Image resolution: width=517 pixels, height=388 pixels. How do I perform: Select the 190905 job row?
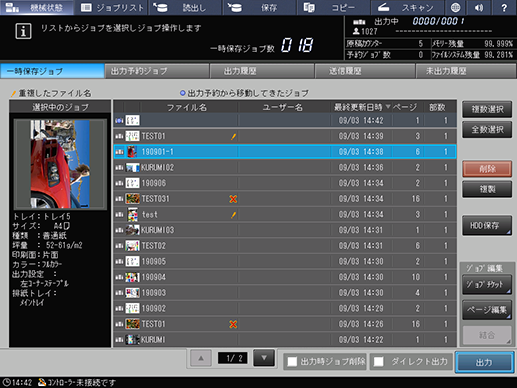pos(285,261)
